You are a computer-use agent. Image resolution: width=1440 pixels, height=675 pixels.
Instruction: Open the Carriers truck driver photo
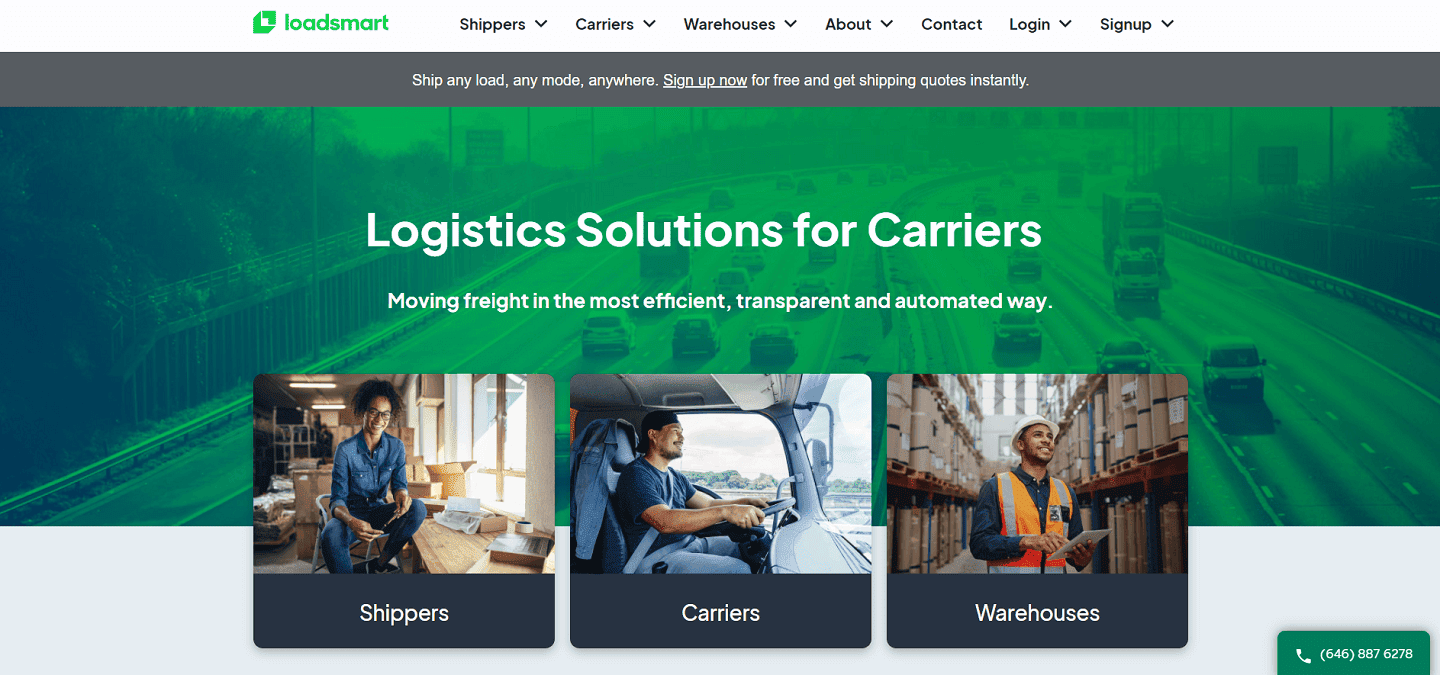pyautogui.click(x=721, y=474)
